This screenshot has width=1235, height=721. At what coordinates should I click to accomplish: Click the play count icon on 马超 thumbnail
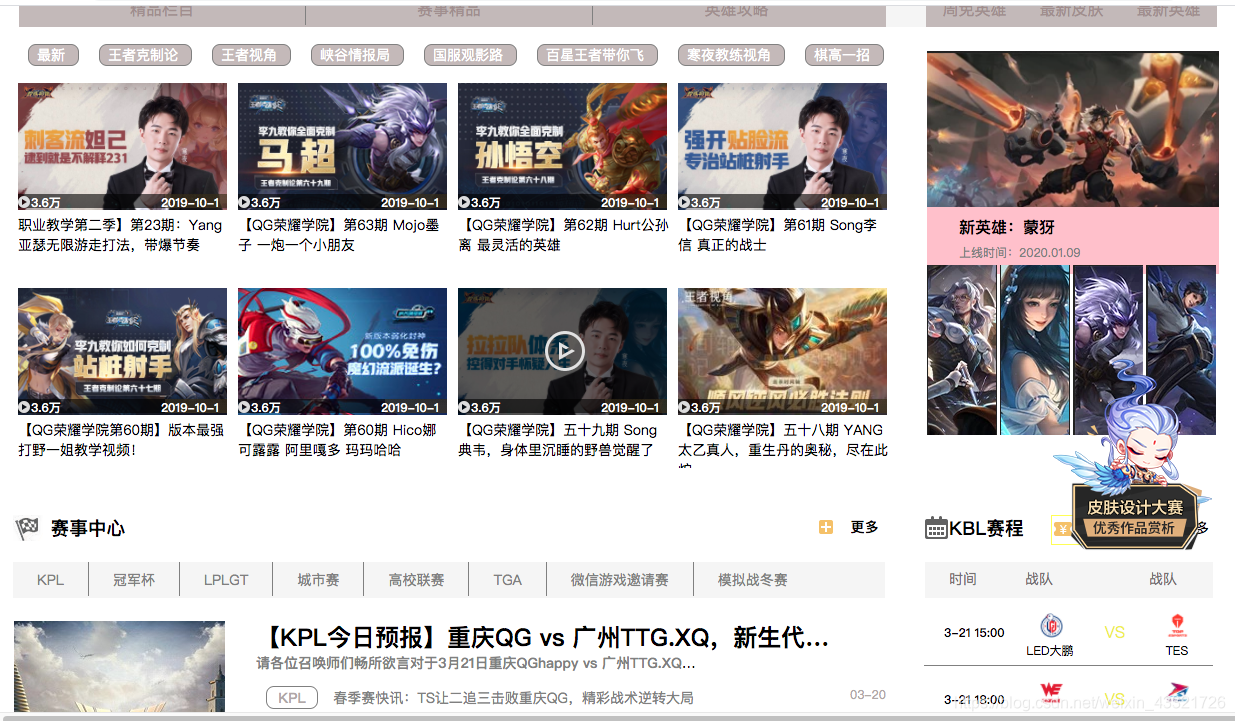coord(244,202)
